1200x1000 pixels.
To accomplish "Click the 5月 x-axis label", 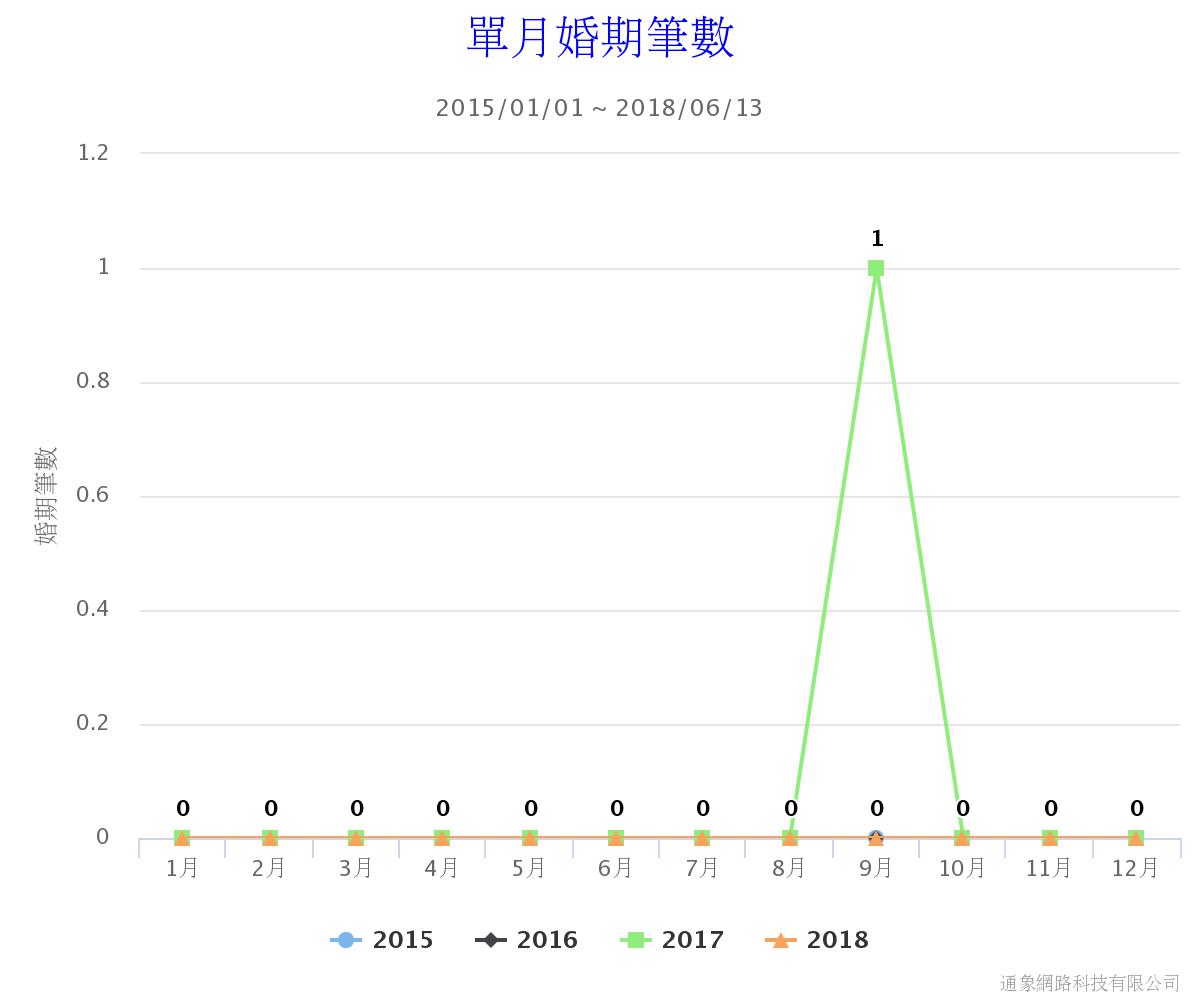I will pyautogui.click(x=529, y=868).
